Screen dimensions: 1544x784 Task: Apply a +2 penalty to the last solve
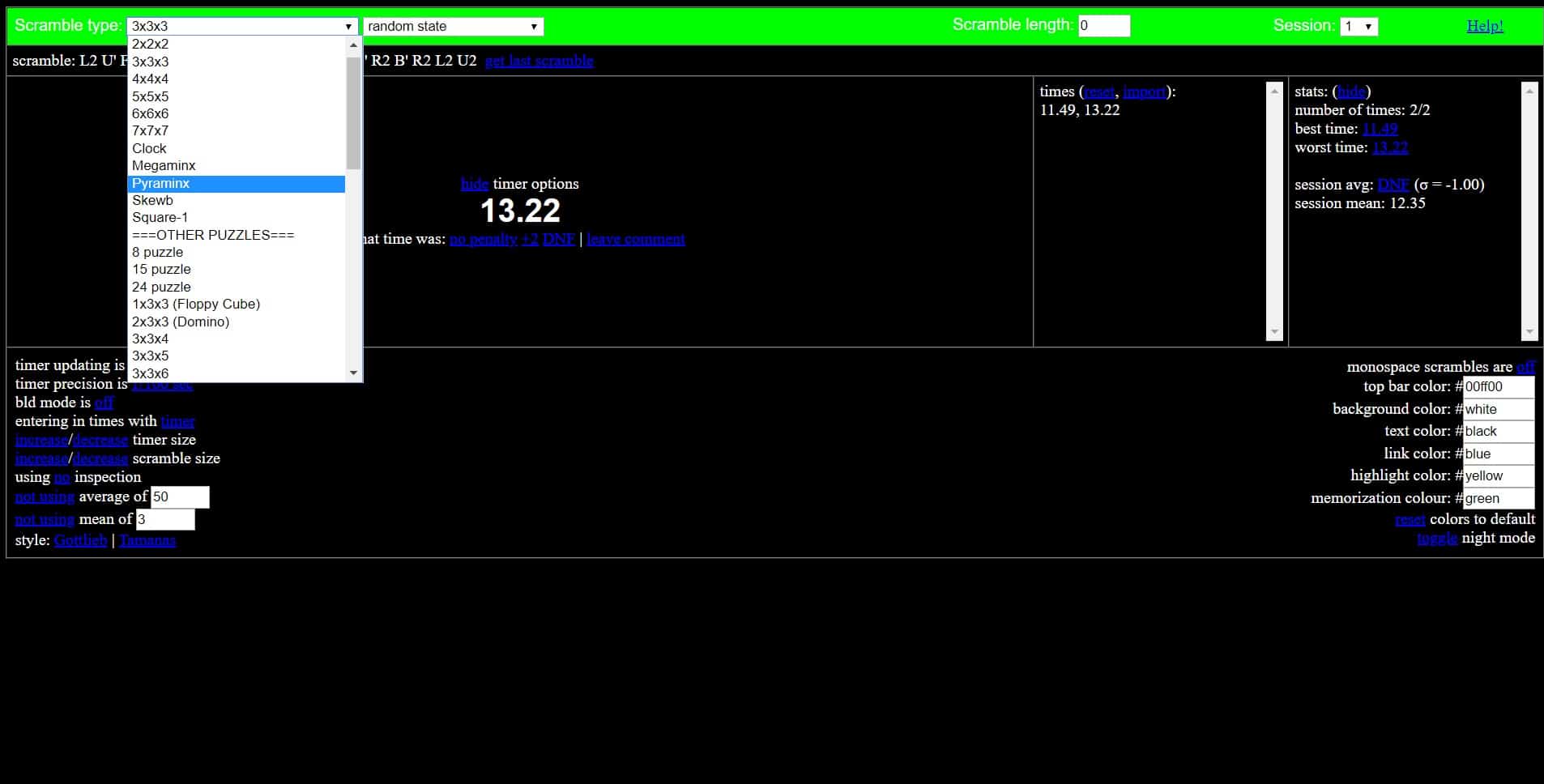coord(529,239)
